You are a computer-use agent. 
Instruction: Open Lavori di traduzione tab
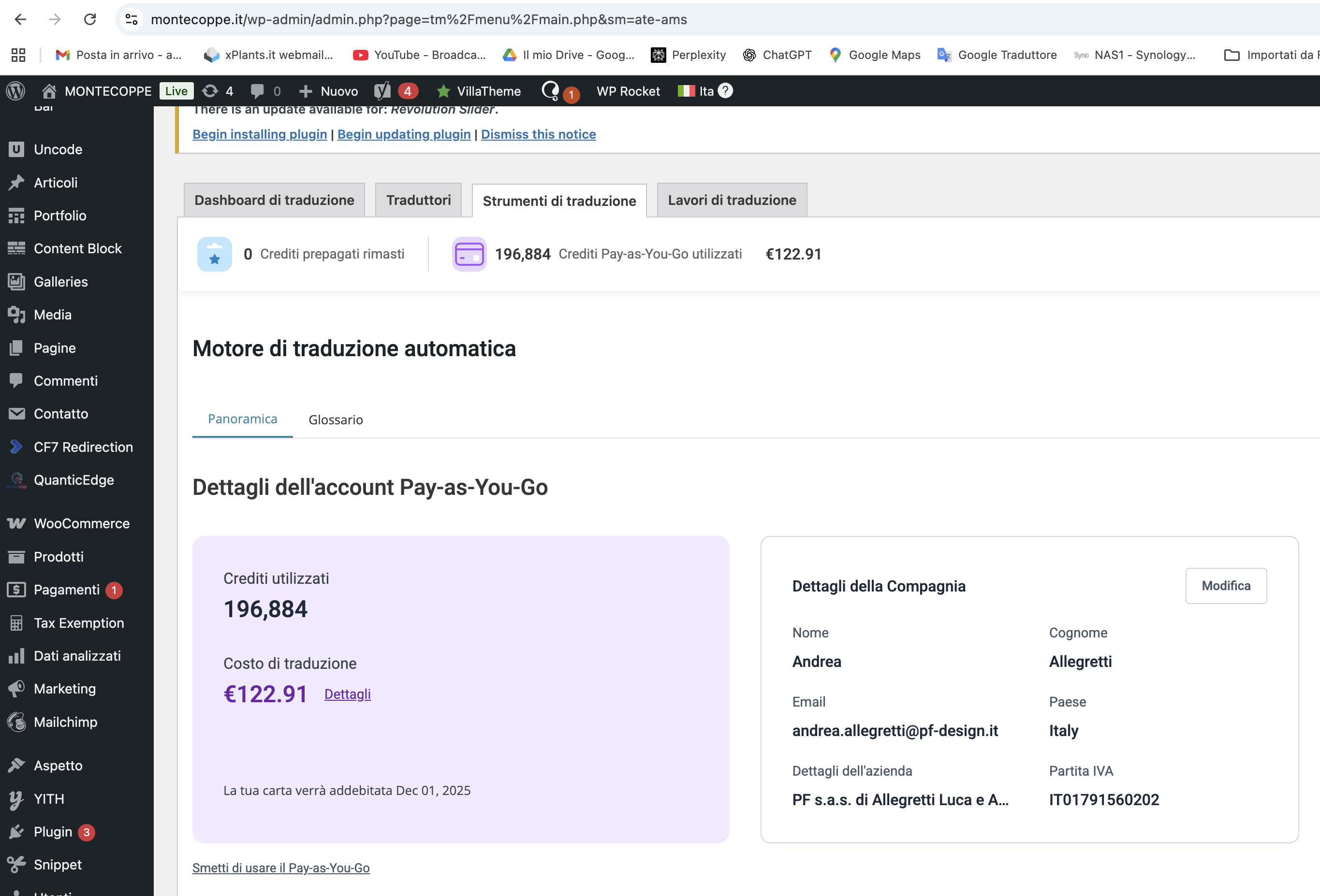point(732,200)
